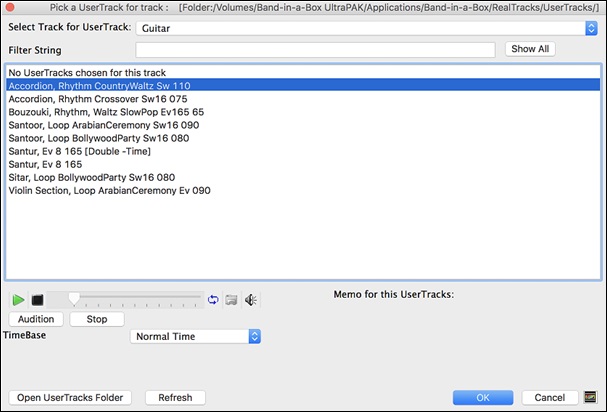Click the small thumbnail icon beside Cancel
This screenshot has width=607, height=412.
[589, 397]
